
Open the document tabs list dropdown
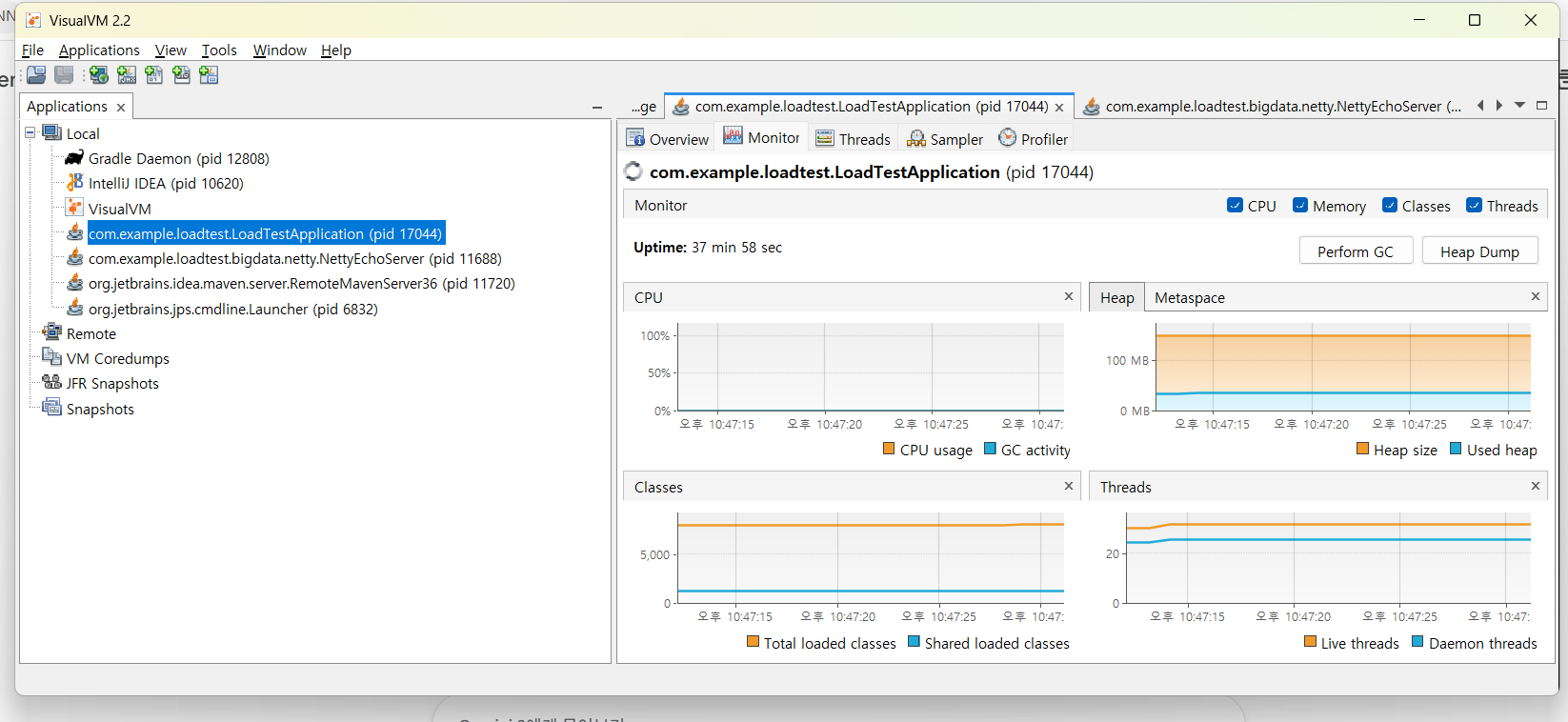(1520, 105)
